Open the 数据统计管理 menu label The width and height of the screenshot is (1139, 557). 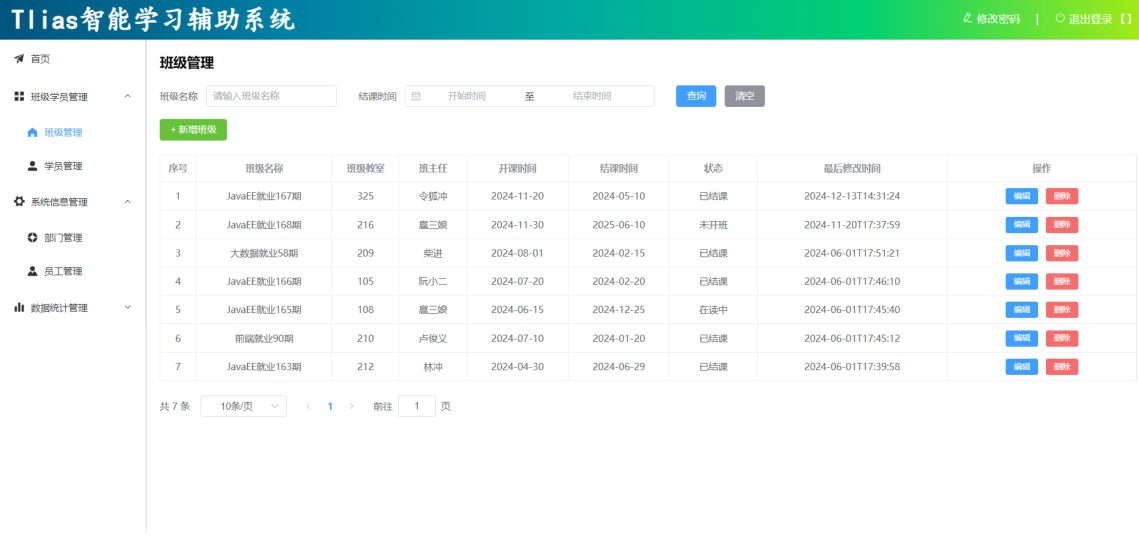click(x=59, y=307)
